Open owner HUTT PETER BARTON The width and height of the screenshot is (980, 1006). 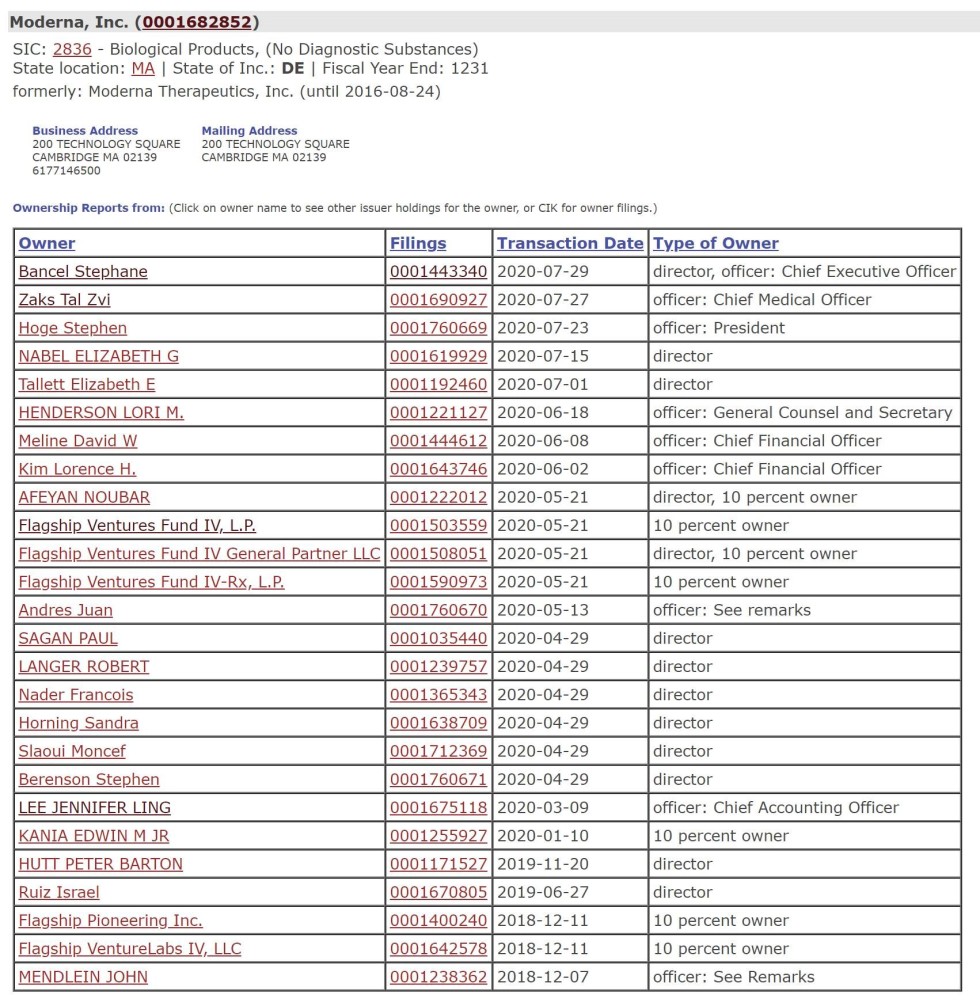click(x=100, y=864)
